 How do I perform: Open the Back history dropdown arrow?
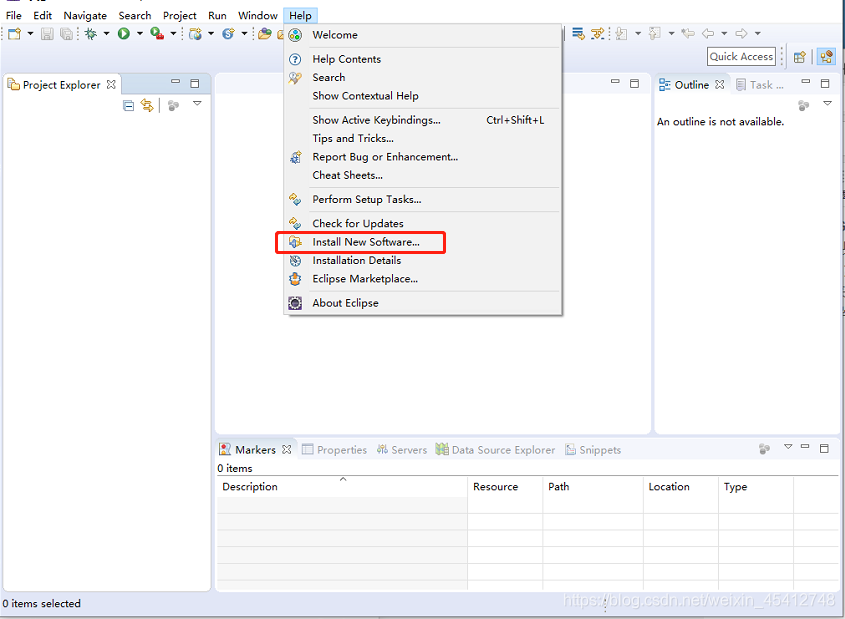click(724, 34)
